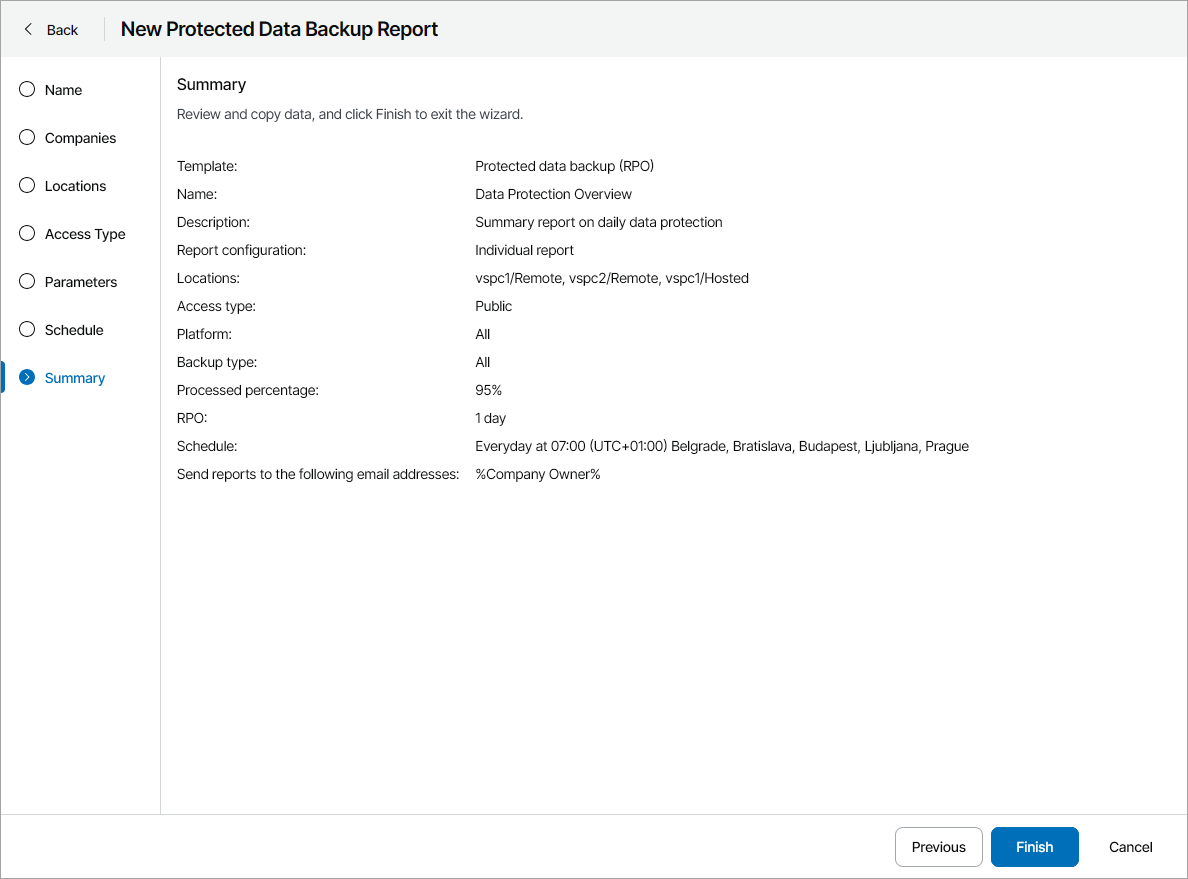Viewport: 1188px width, 879px height.
Task: Cancel the report creation wizard
Action: [1130, 847]
